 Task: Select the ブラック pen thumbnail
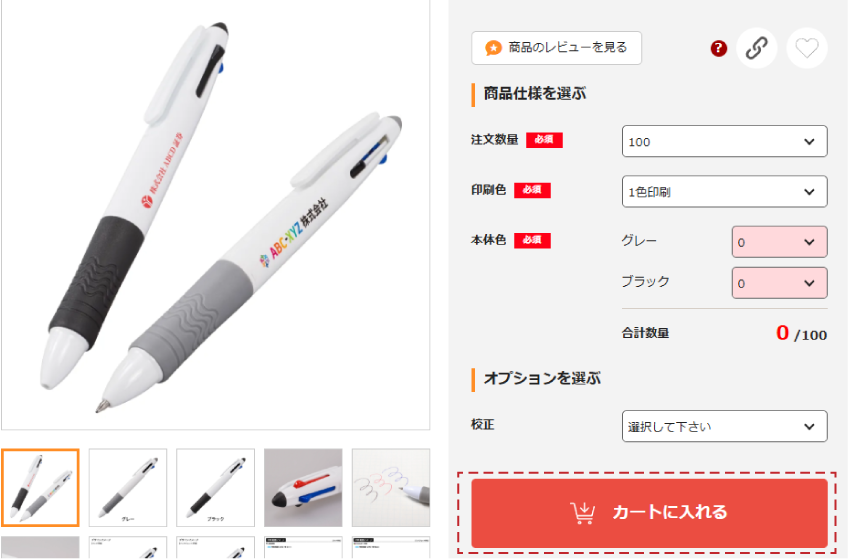[216, 488]
